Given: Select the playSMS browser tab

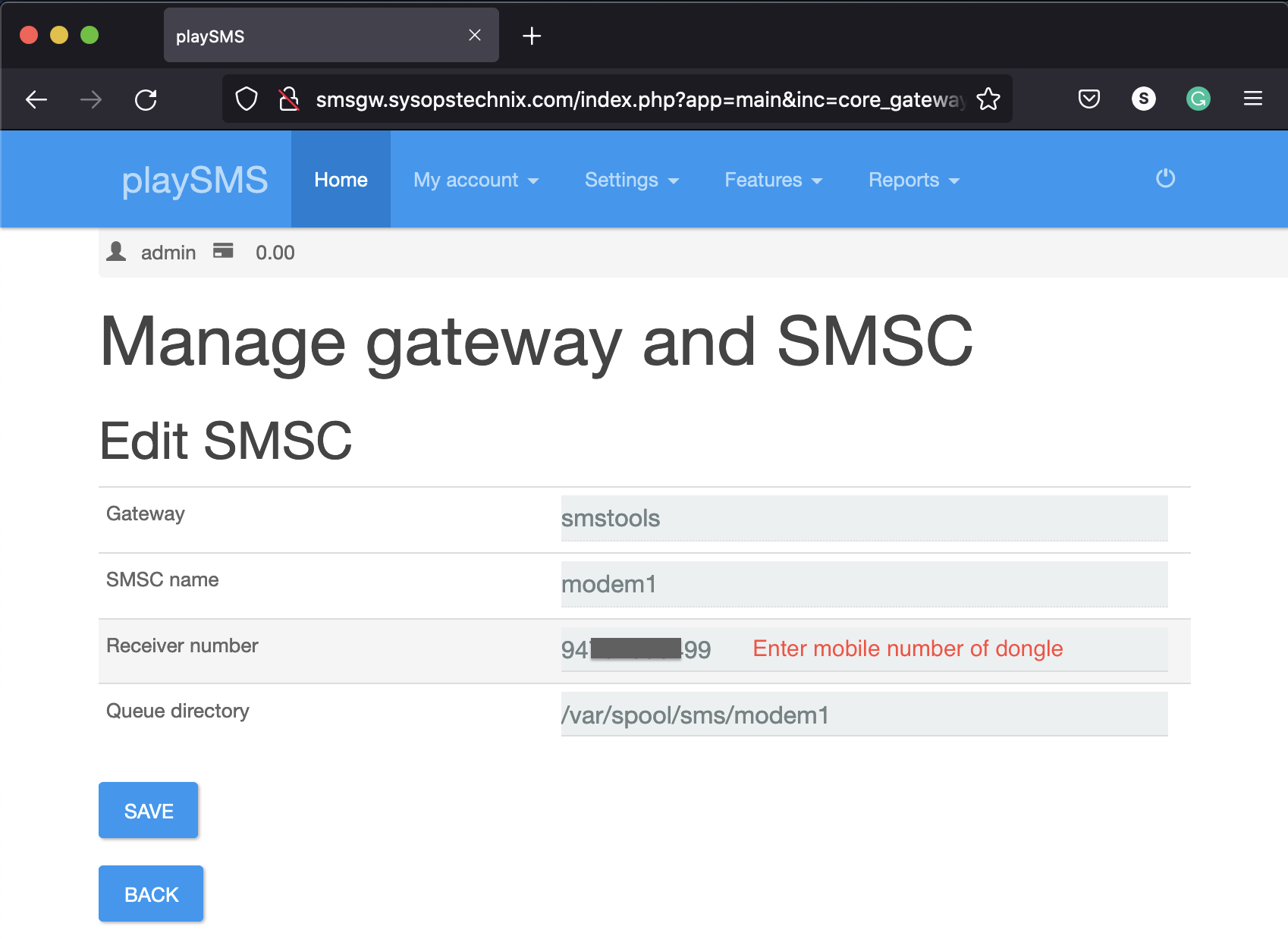Looking at the screenshot, I should (331, 36).
